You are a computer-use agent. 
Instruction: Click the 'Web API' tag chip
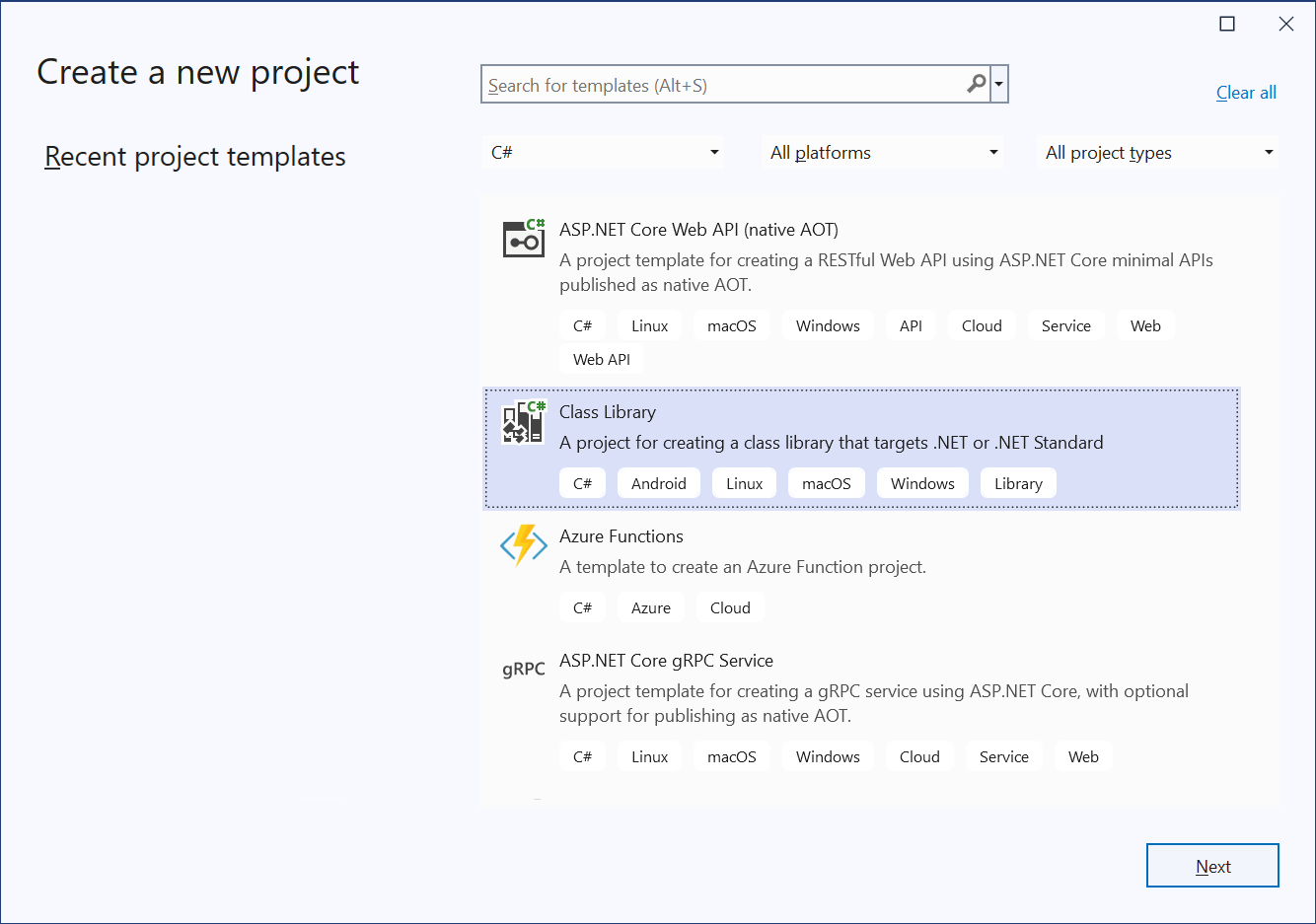click(602, 359)
